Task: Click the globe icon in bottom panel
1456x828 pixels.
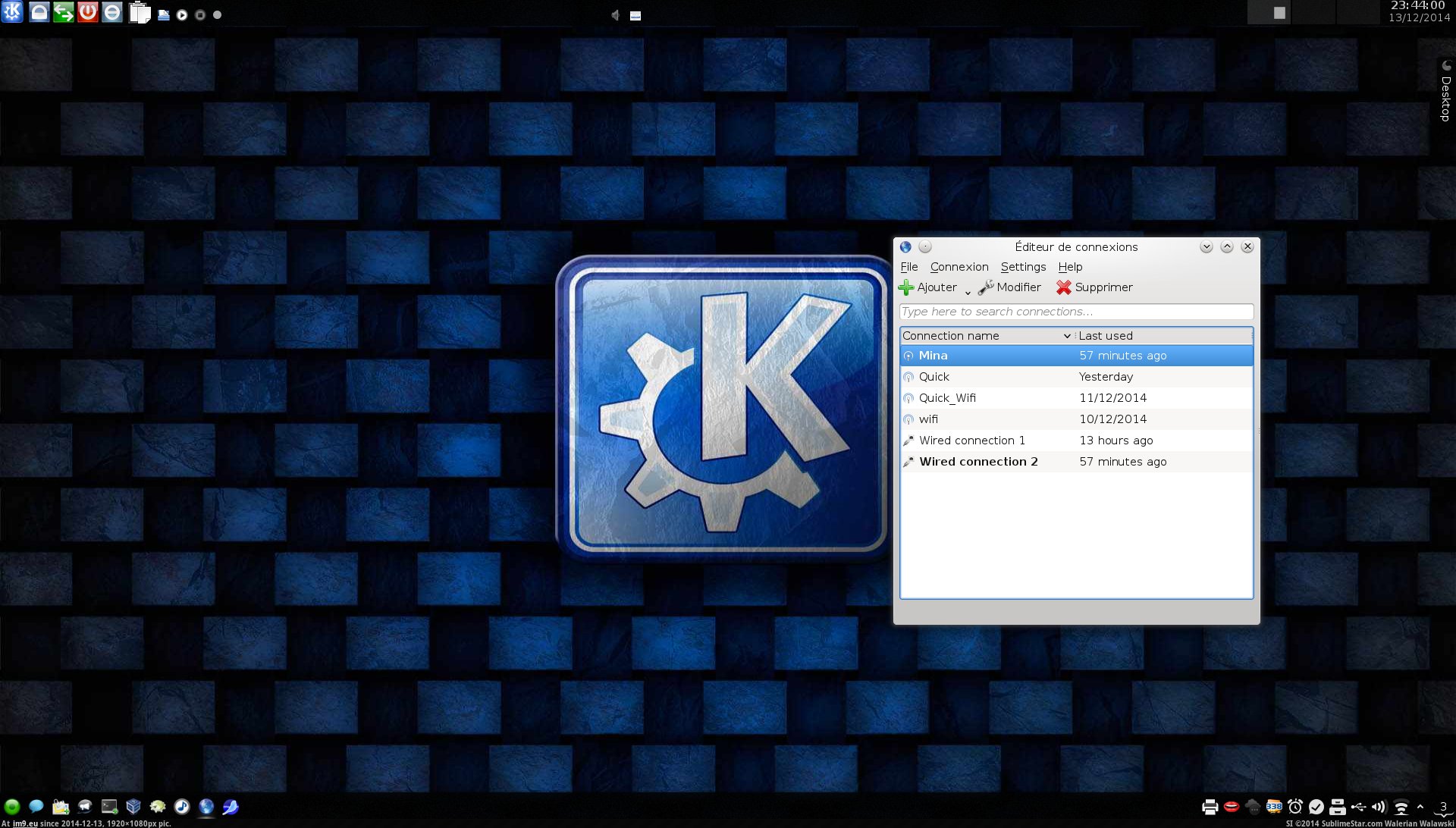Action: tap(206, 807)
